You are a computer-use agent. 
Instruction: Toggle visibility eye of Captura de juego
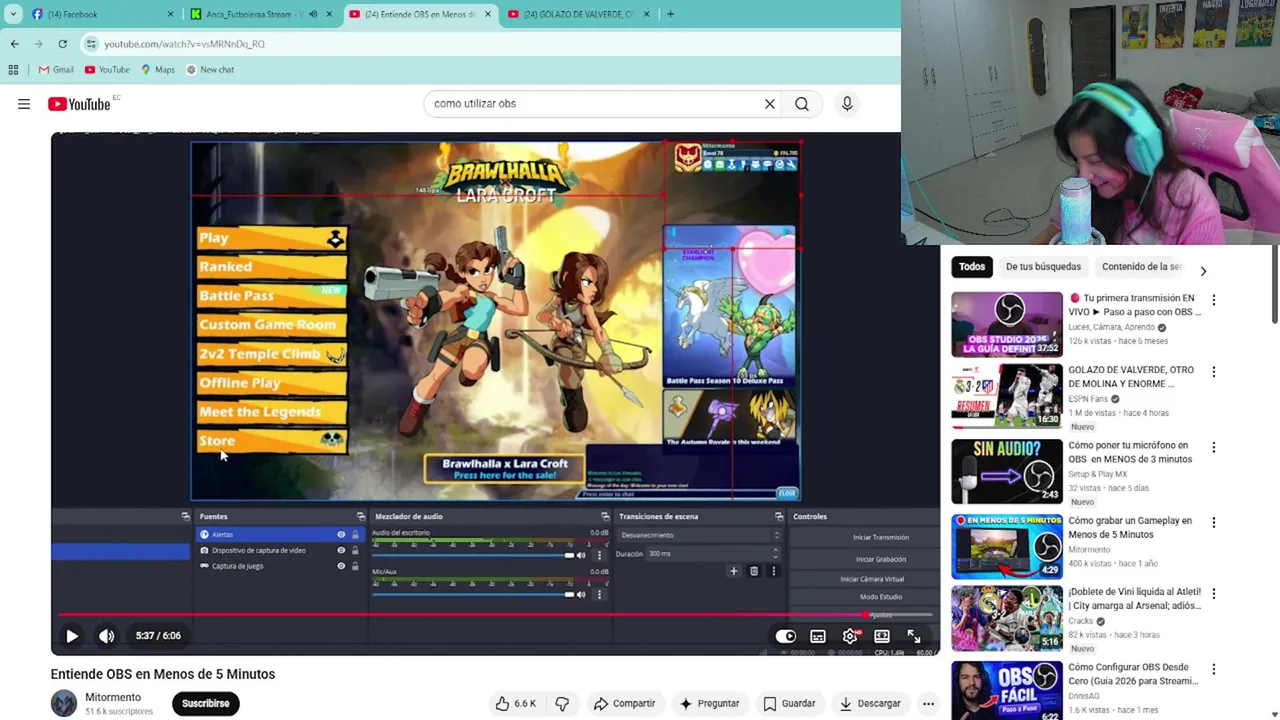pyautogui.click(x=341, y=566)
